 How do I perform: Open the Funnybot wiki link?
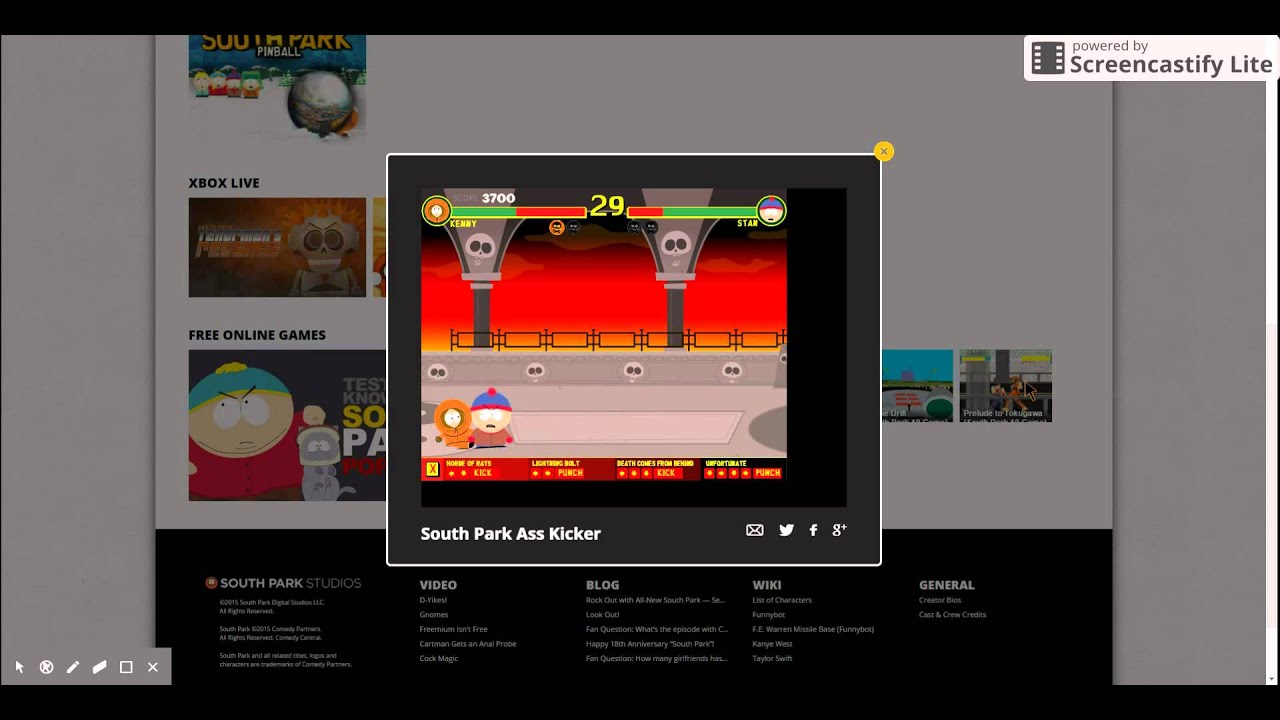tap(769, 615)
